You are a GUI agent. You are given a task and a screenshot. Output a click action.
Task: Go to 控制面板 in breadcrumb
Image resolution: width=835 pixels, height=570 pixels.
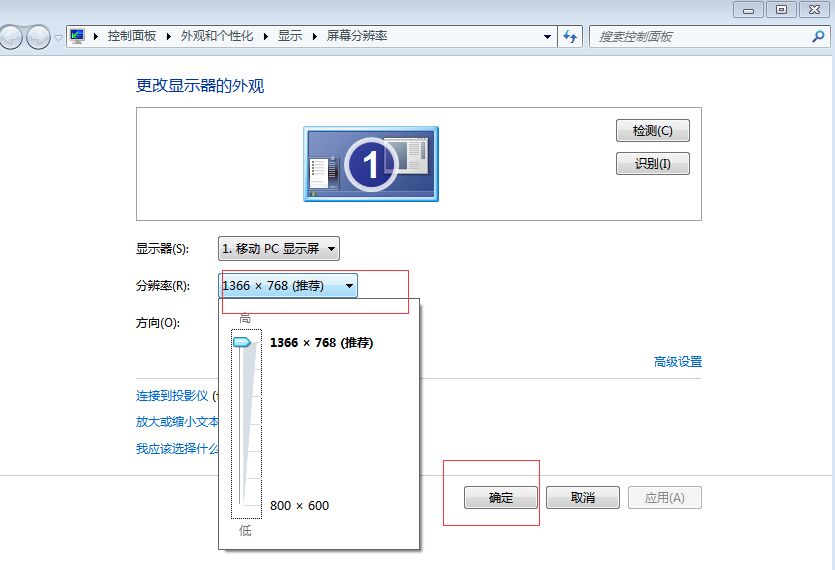[132, 36]
